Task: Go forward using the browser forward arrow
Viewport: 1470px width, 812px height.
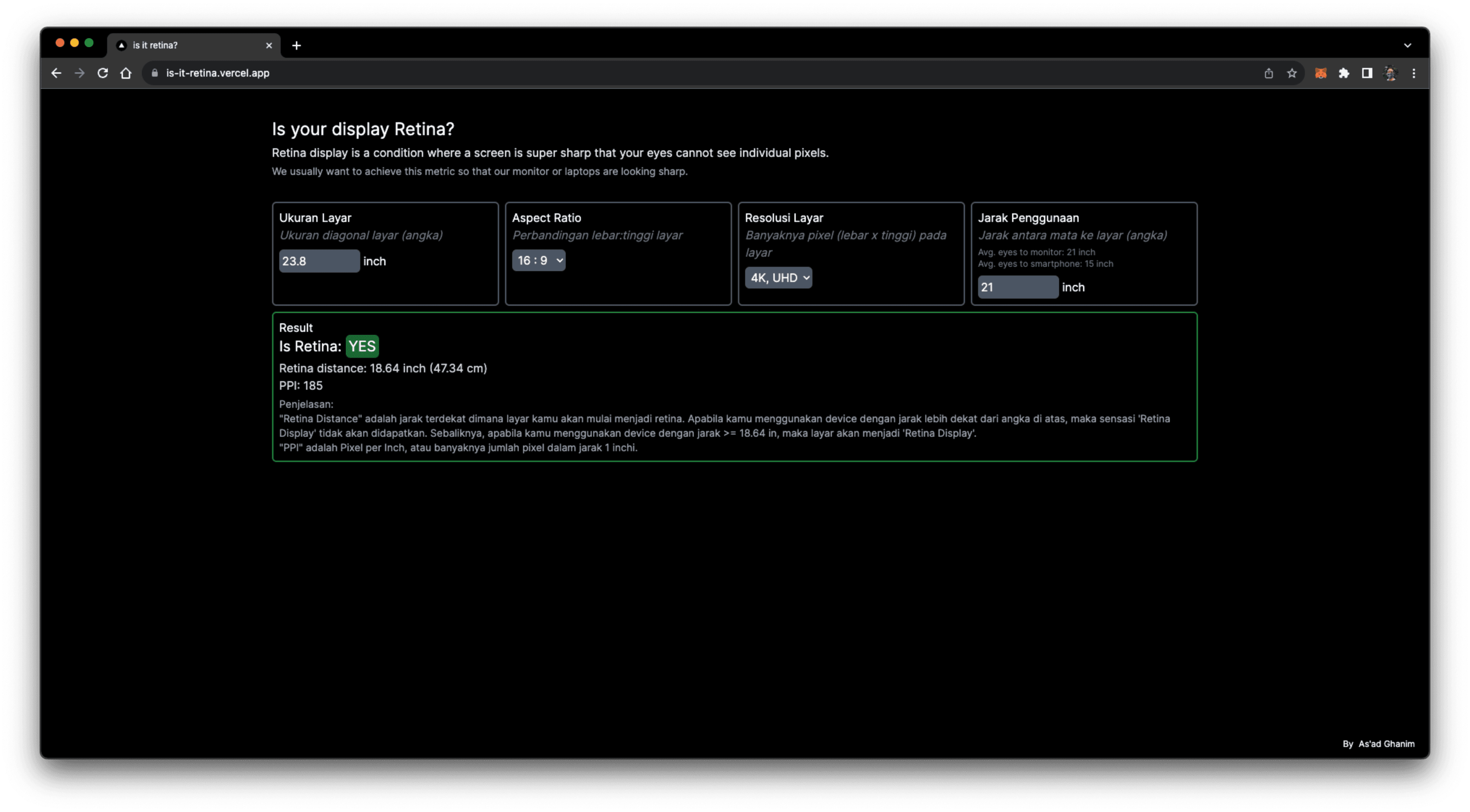Action: click(79, 73)
